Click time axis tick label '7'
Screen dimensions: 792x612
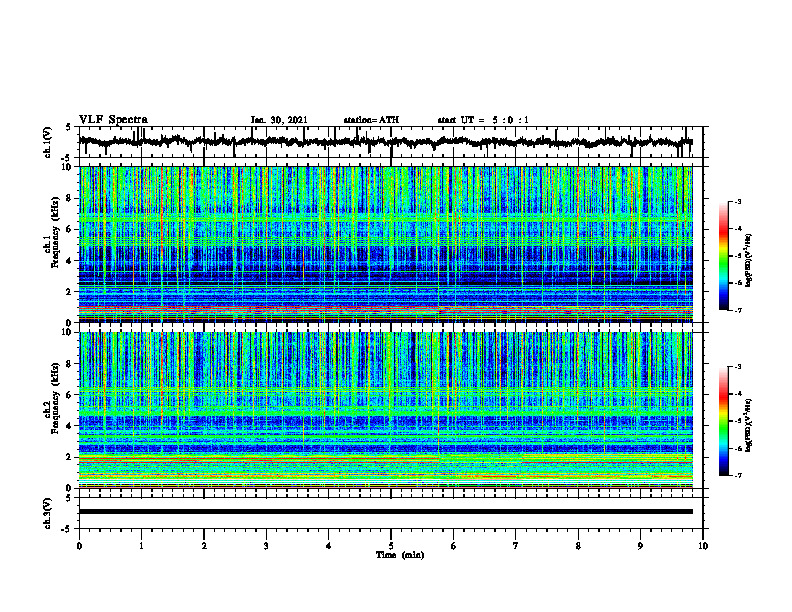(x=516, y=546)
